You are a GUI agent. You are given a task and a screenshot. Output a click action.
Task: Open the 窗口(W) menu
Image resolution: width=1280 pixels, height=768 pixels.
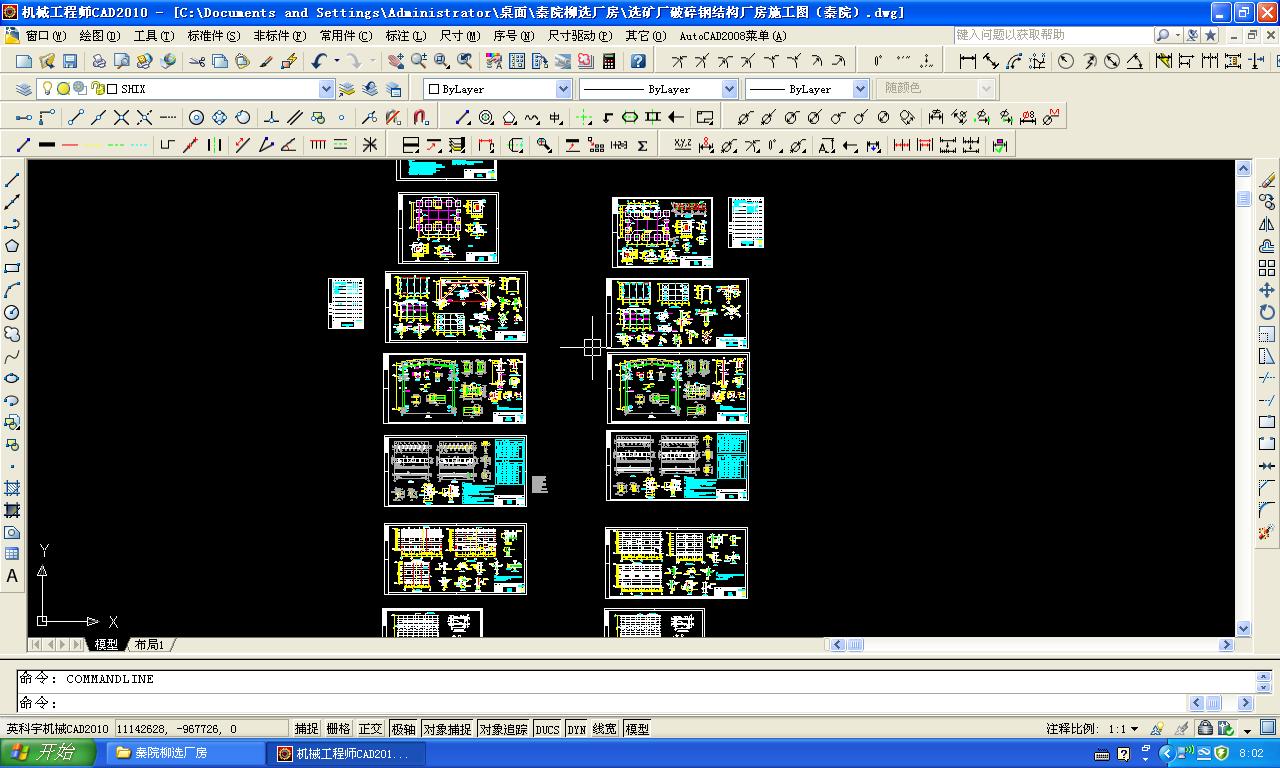(46, 35)
